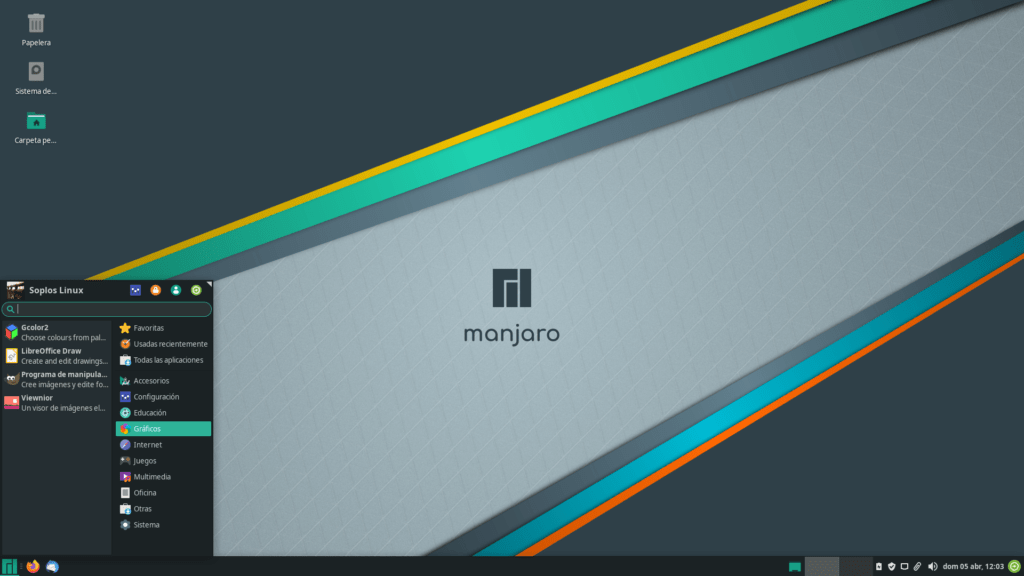Open the Sistema de archivos desktop icon
The width and height of the screenshot is (1024, 576).
(36, 78)
